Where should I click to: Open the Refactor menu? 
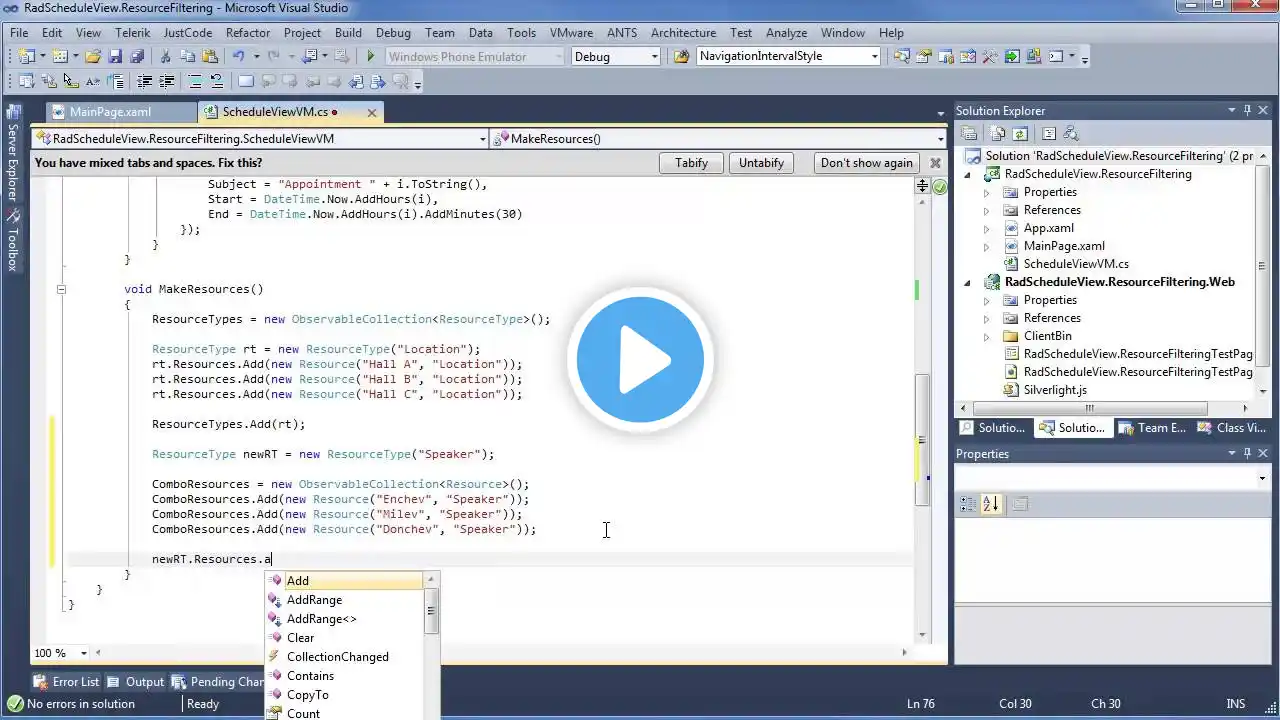[x=248, y=33]
